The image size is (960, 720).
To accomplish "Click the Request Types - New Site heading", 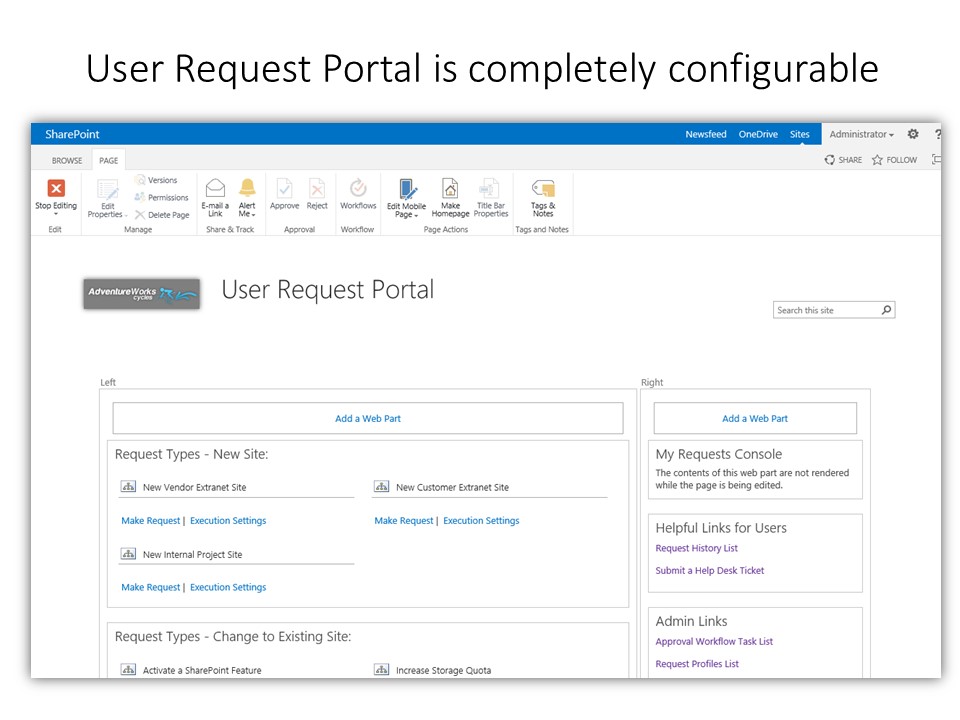I will click(192, 454).
